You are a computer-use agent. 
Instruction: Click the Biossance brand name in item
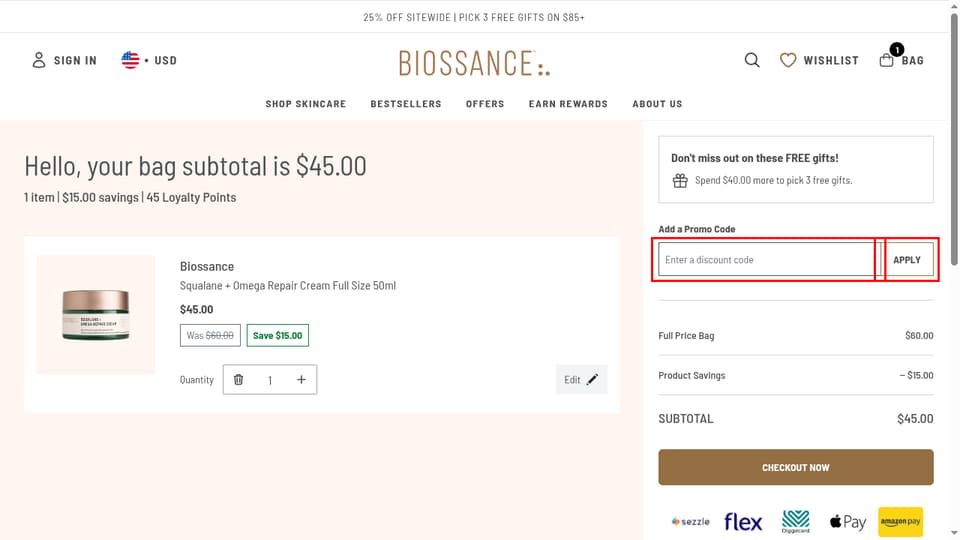(207, 266)
